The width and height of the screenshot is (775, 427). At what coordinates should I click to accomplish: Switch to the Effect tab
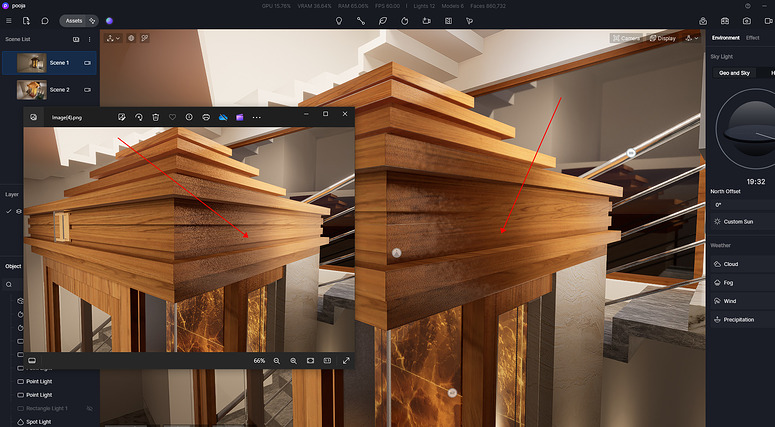click(752, 38)
